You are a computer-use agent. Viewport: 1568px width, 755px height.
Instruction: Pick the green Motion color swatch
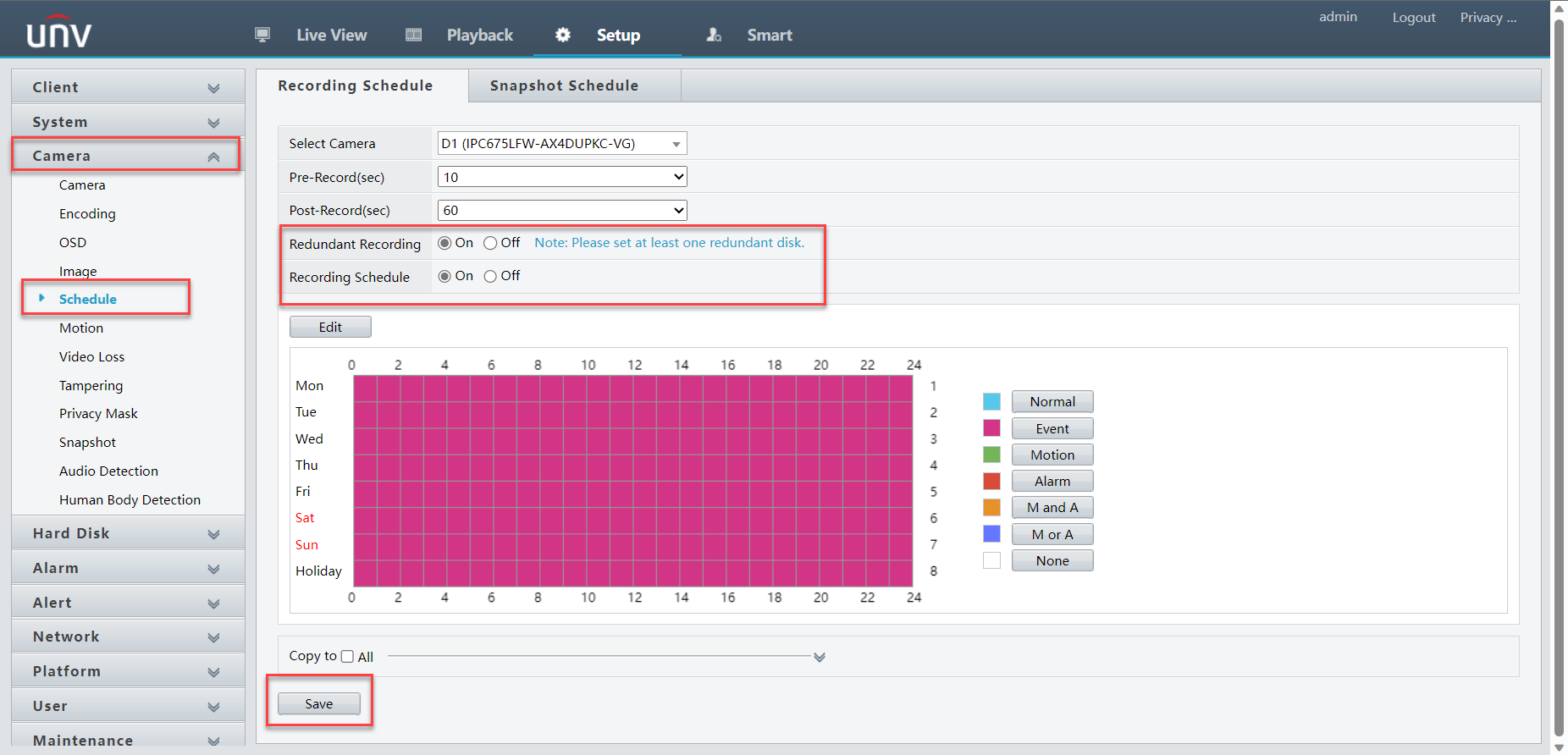(991, 455)
